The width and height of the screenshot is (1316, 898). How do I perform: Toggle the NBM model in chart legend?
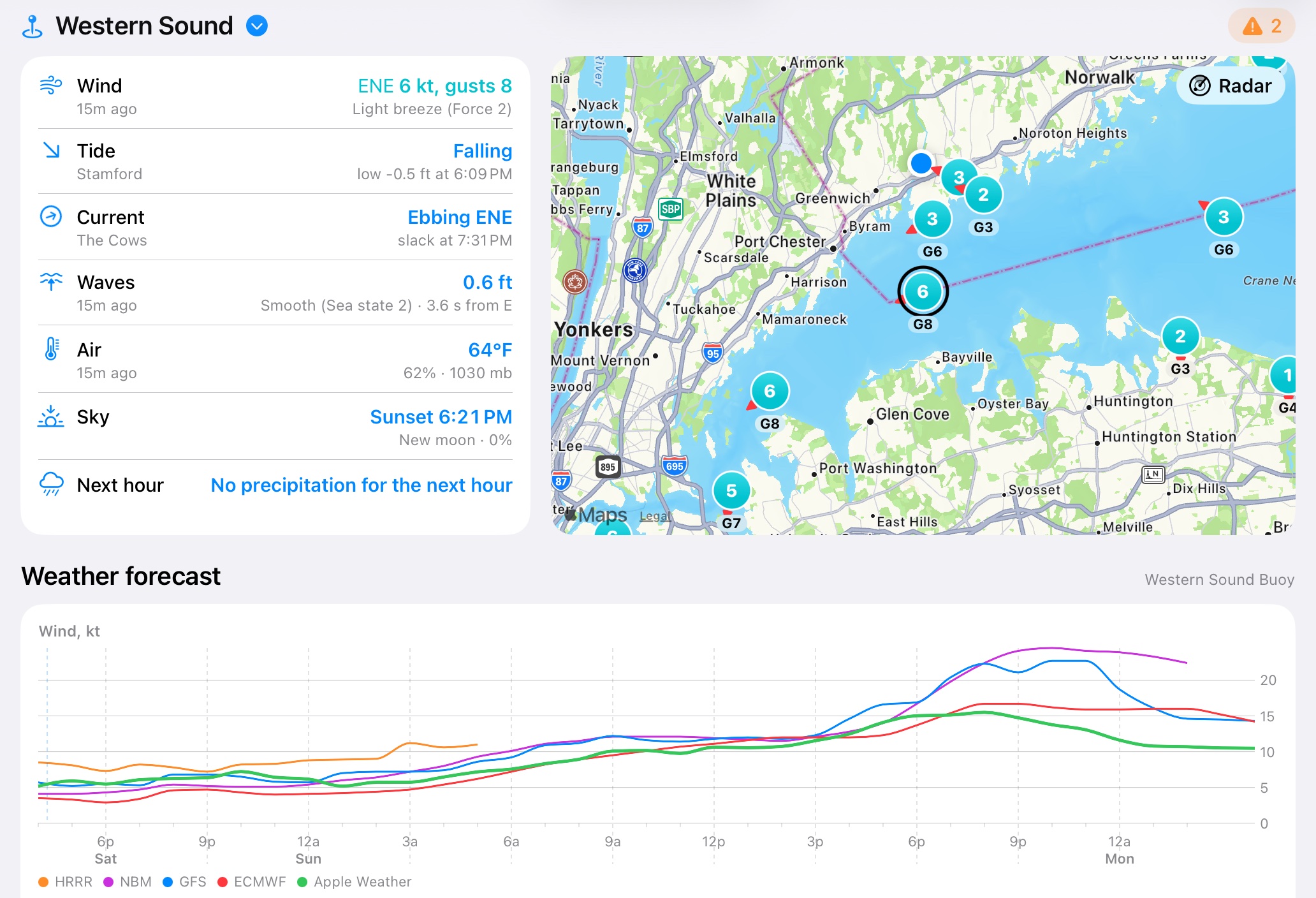pyautogui.click(x=128, y=881)
